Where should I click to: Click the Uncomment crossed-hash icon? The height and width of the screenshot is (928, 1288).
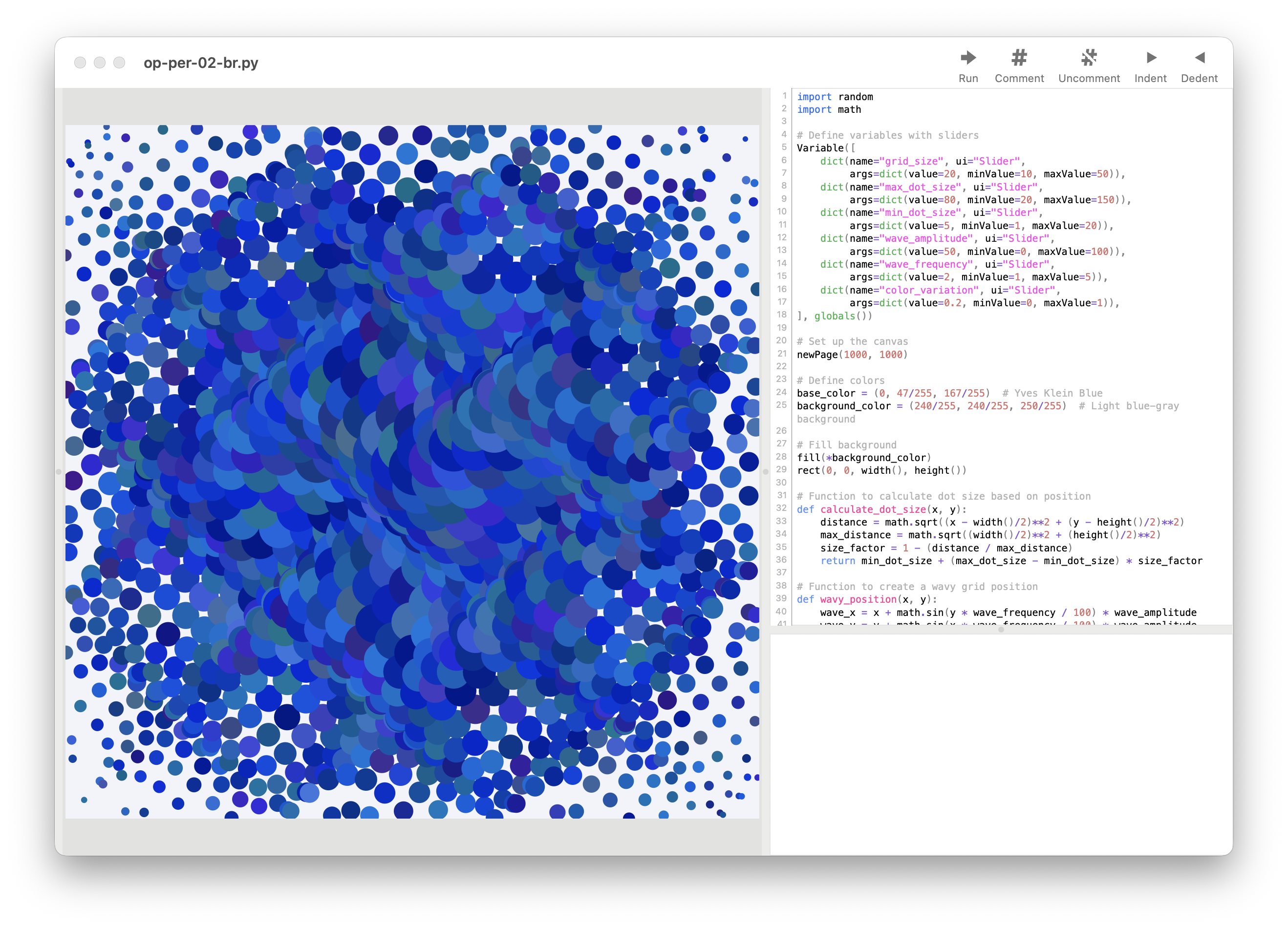[x=1088, y=58]
